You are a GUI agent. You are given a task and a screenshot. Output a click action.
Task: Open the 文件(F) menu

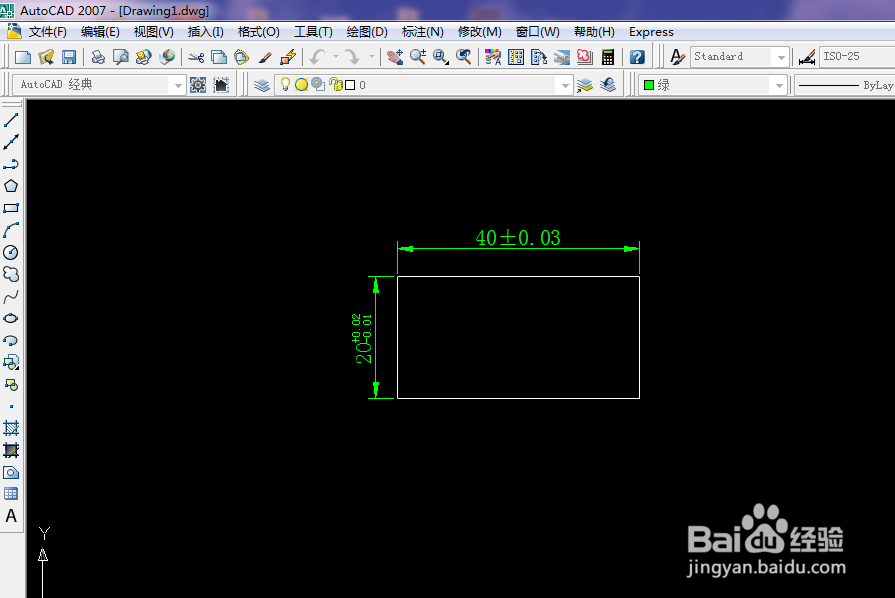pyautogui.click(x=48, y=32)
